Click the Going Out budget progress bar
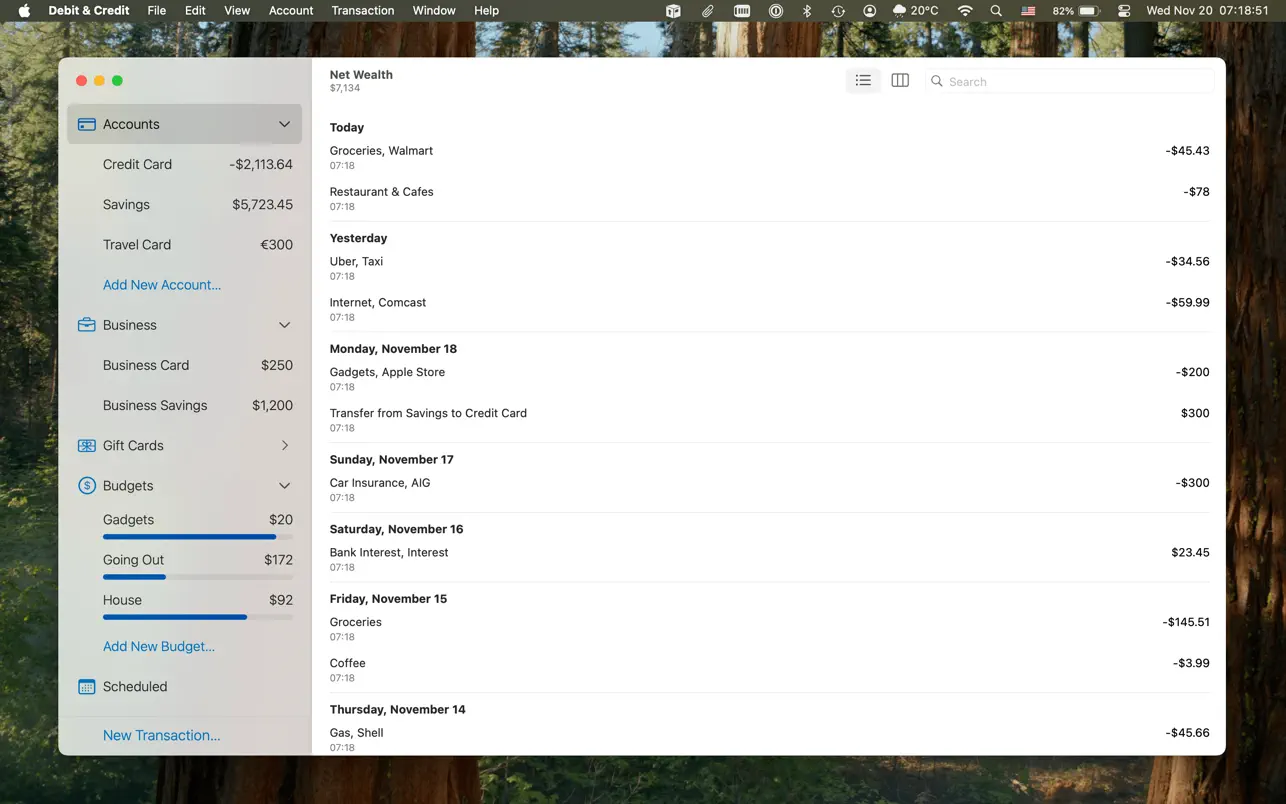Image resolution: width=1286 pixels, height=804 pixels. [197, 577]
